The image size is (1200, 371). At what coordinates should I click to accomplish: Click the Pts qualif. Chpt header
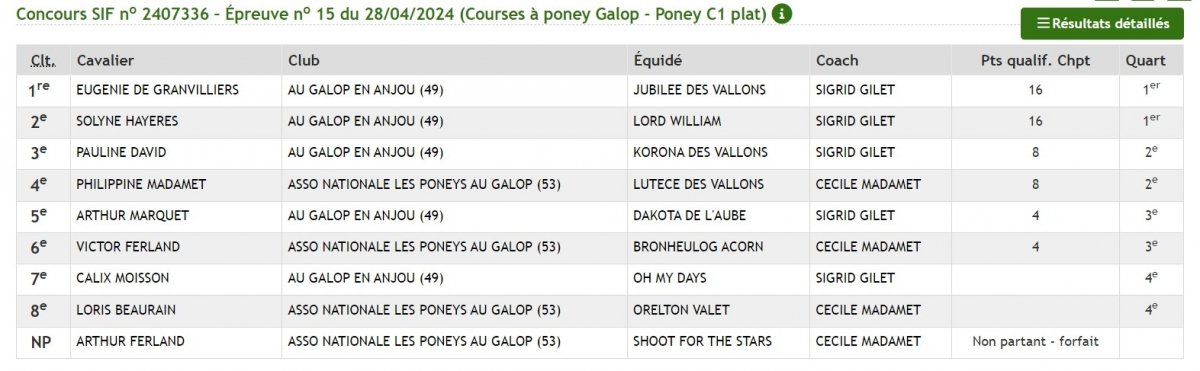[1035, 60]
